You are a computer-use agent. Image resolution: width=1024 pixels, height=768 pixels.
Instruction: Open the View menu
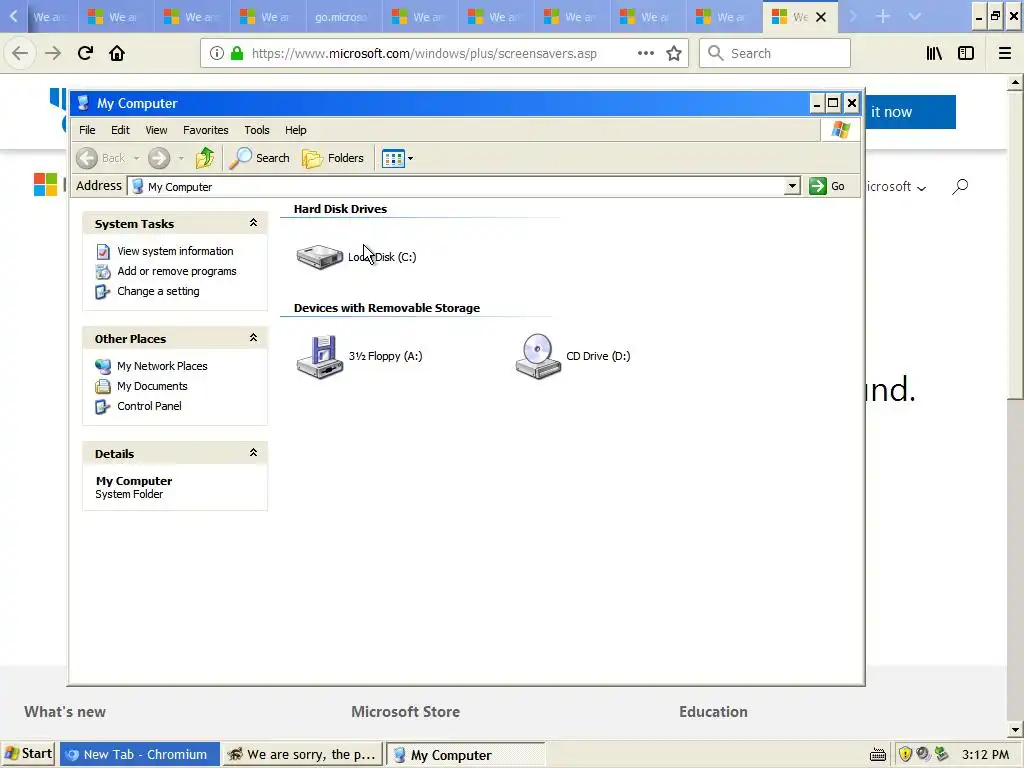pos(156,130)
